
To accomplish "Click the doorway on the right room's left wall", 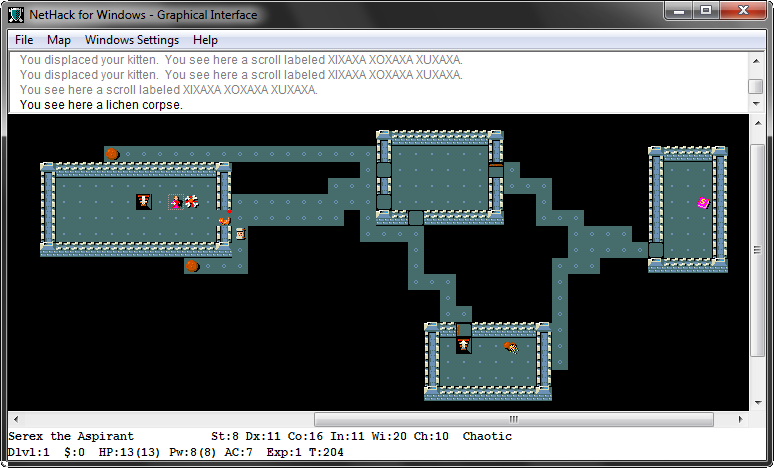I will (656, 250).
